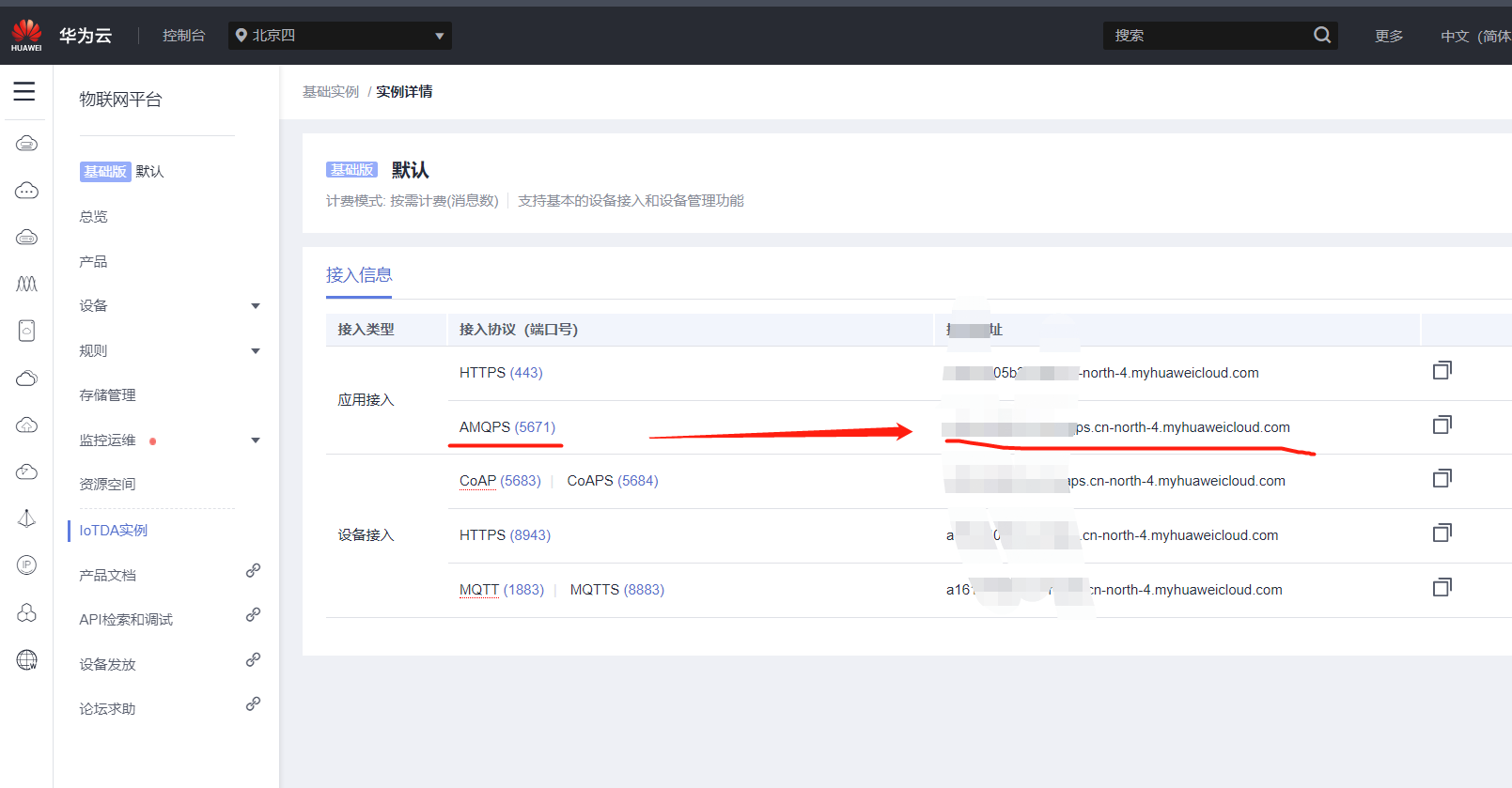Click link icon beside 产品文档
The height and width of the screenshot is (788, 1512).
pos(253,570)
